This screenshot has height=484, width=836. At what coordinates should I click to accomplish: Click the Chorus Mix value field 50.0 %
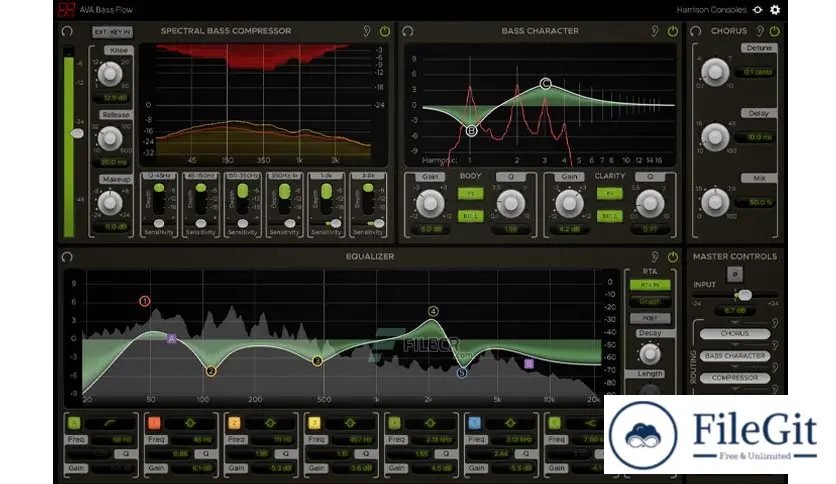pyautogui.click(x=755, y=203)
